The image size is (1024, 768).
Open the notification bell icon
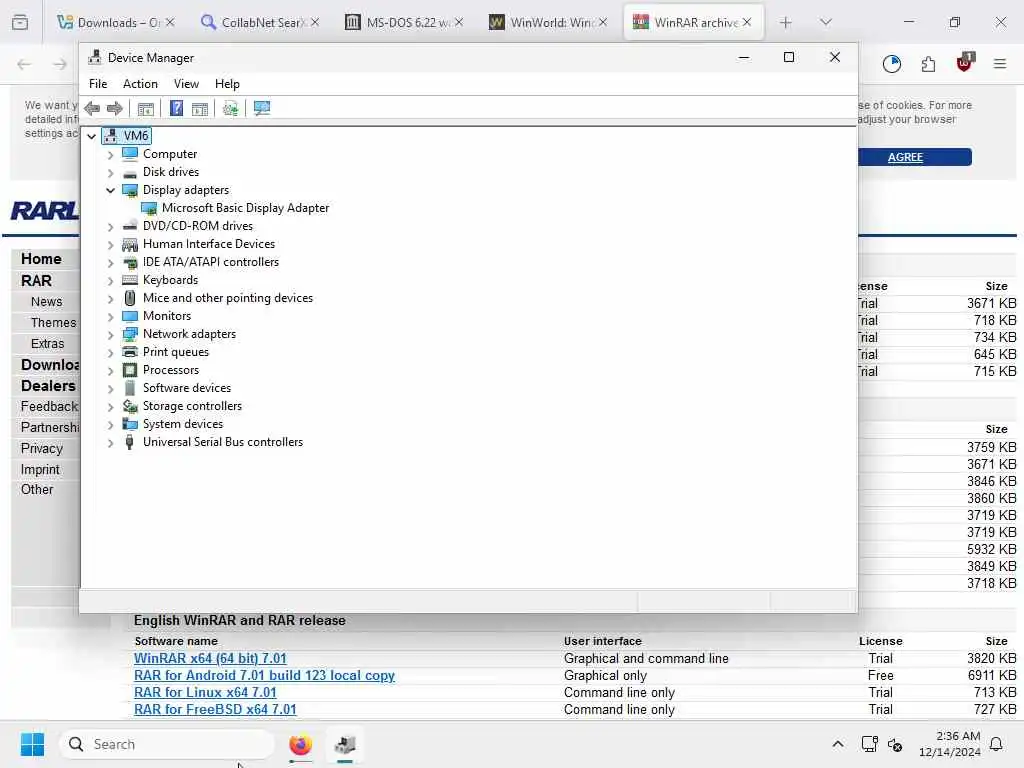point(996,744)
